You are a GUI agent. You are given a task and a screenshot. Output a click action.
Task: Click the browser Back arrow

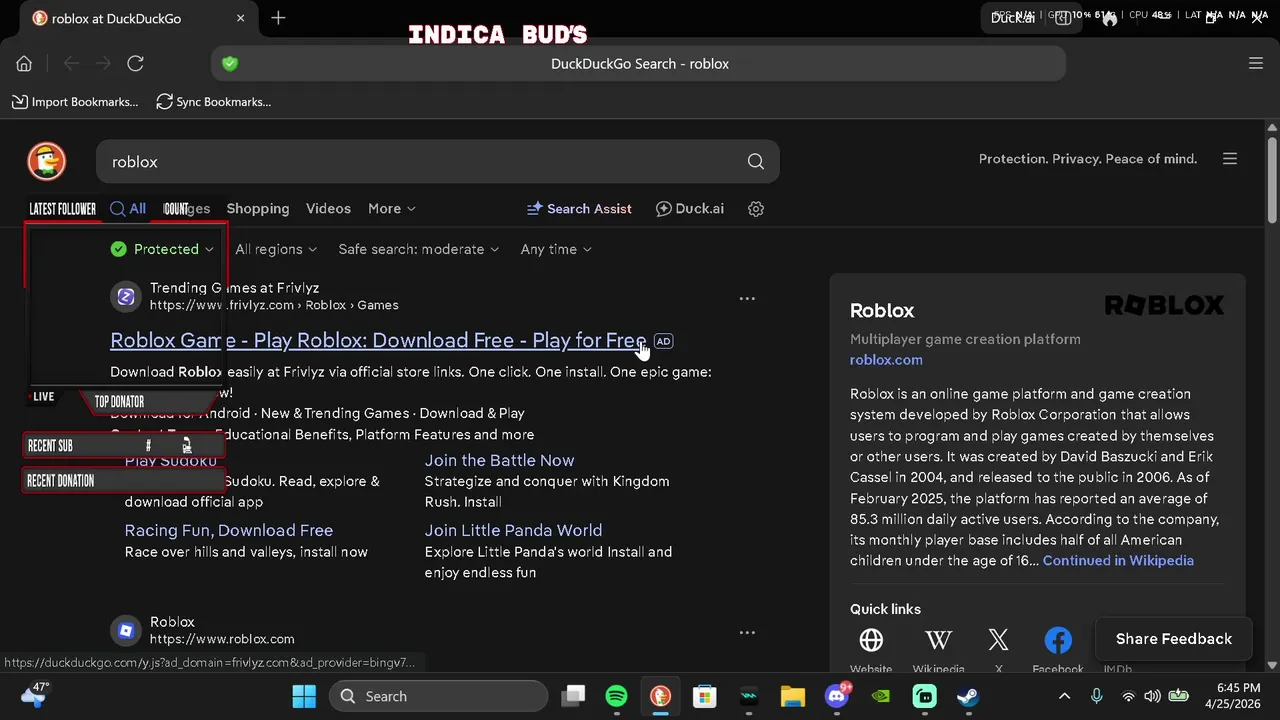pos(71,64)
